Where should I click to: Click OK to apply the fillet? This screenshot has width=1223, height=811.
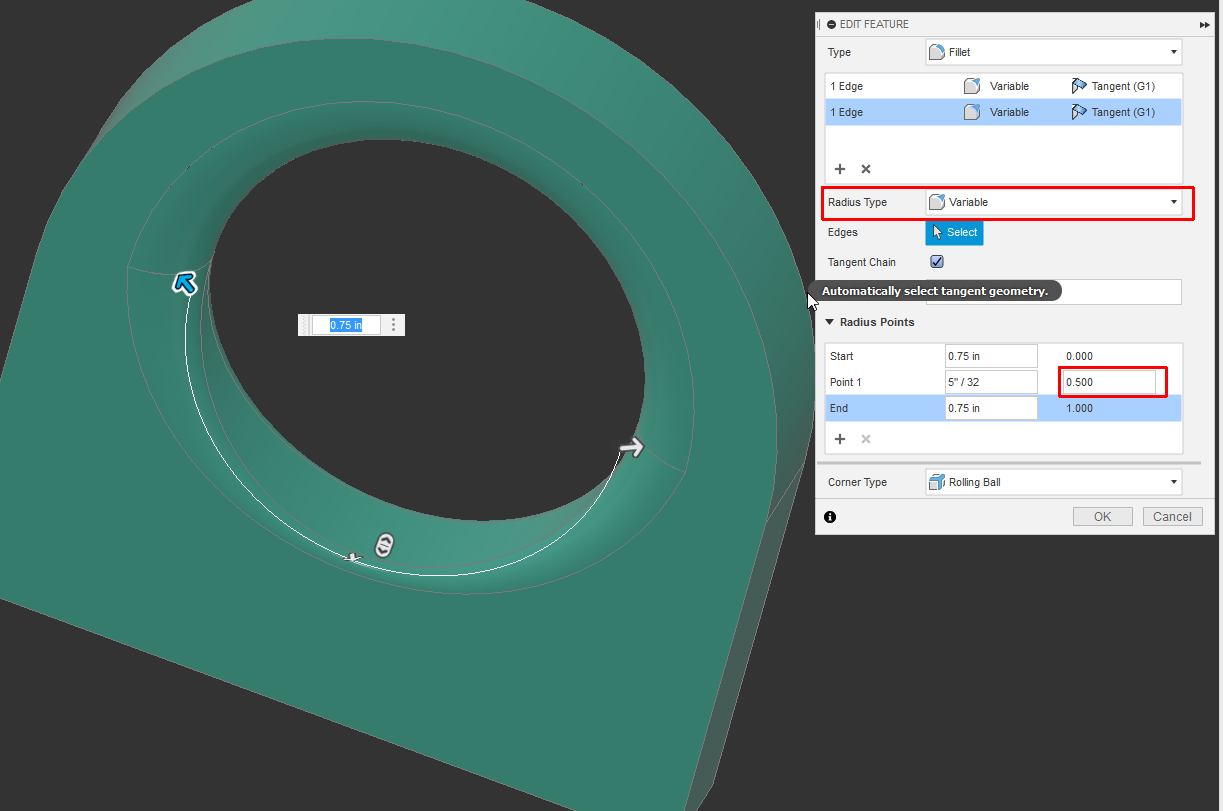[x=1102, y=516]
